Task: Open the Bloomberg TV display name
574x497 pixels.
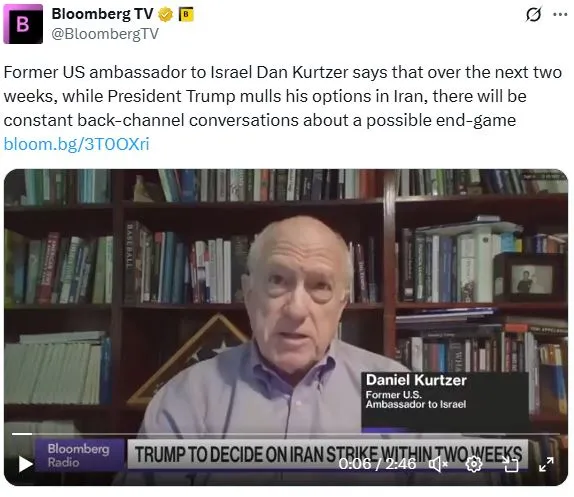Action: (102, 14)
